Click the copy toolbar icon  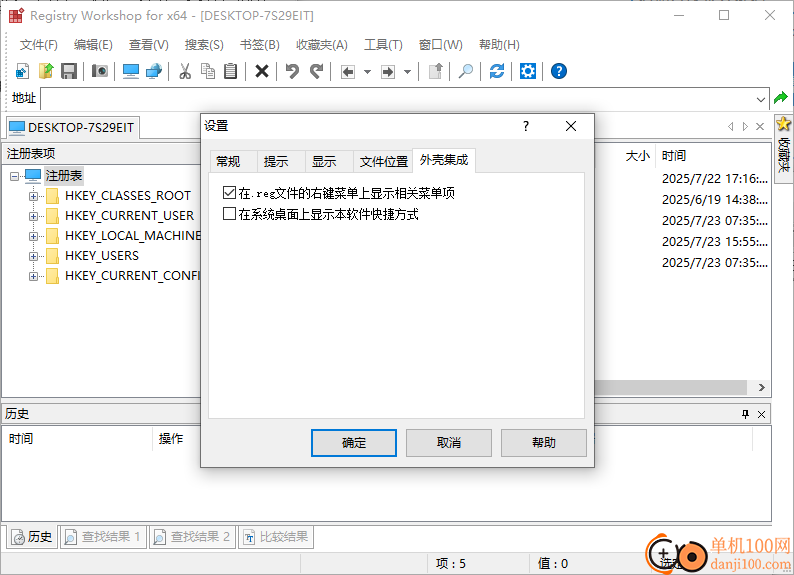coord(208,71)
